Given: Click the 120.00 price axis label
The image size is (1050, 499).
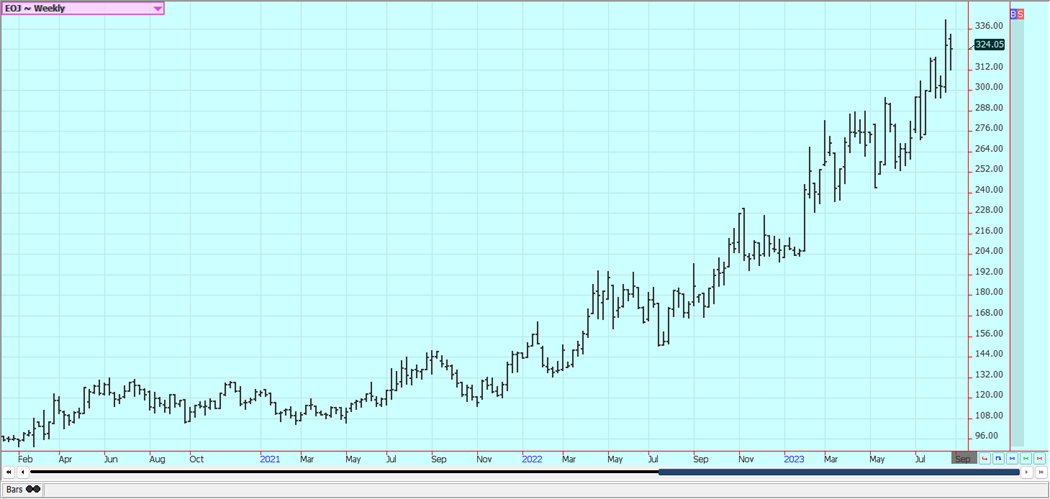Looking at the screenshot, I should pos(989,395).
